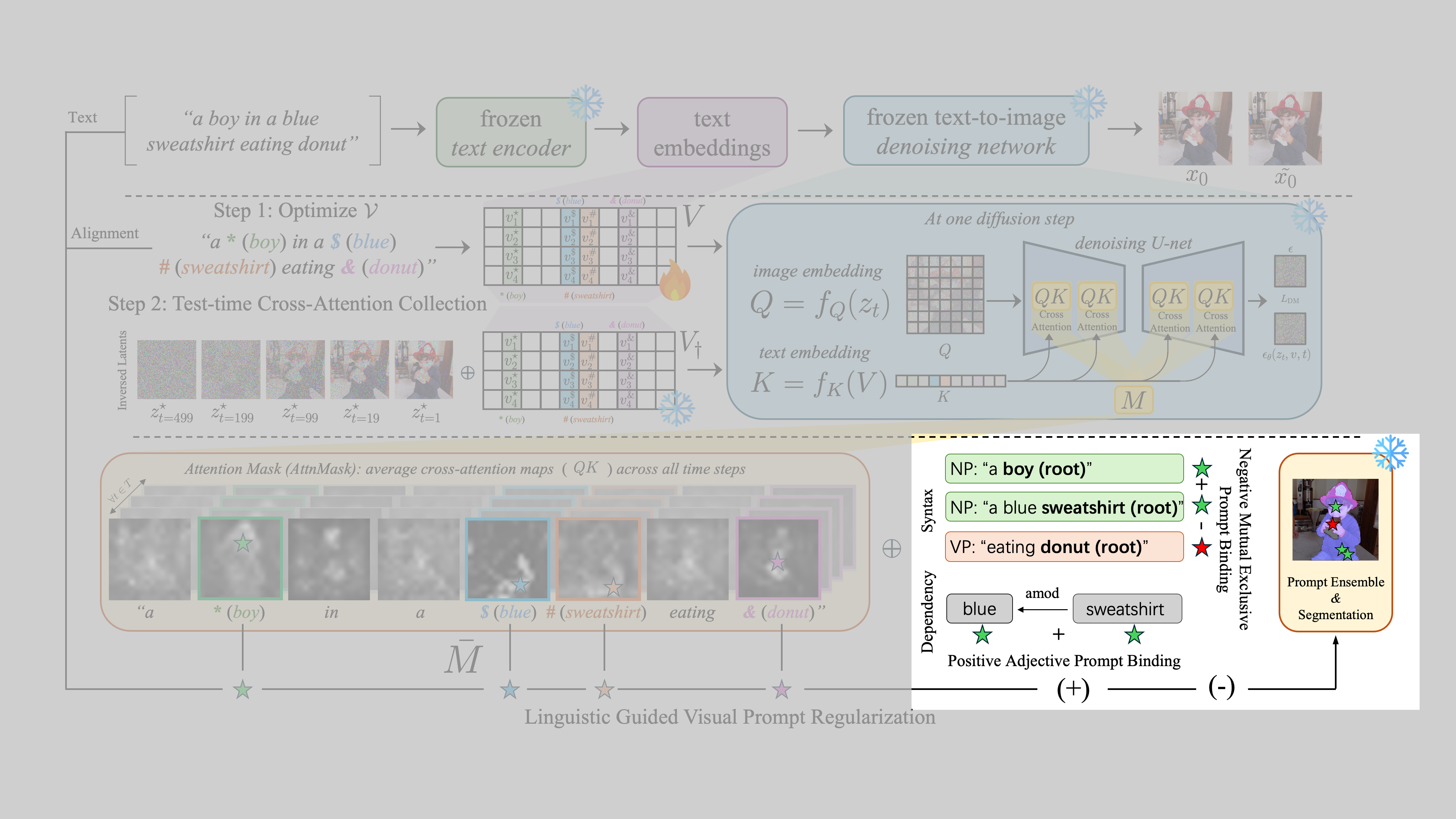Click the VP "eating donut (root)" box
Screen dimensions: 1456x819
pos(1064,547)
